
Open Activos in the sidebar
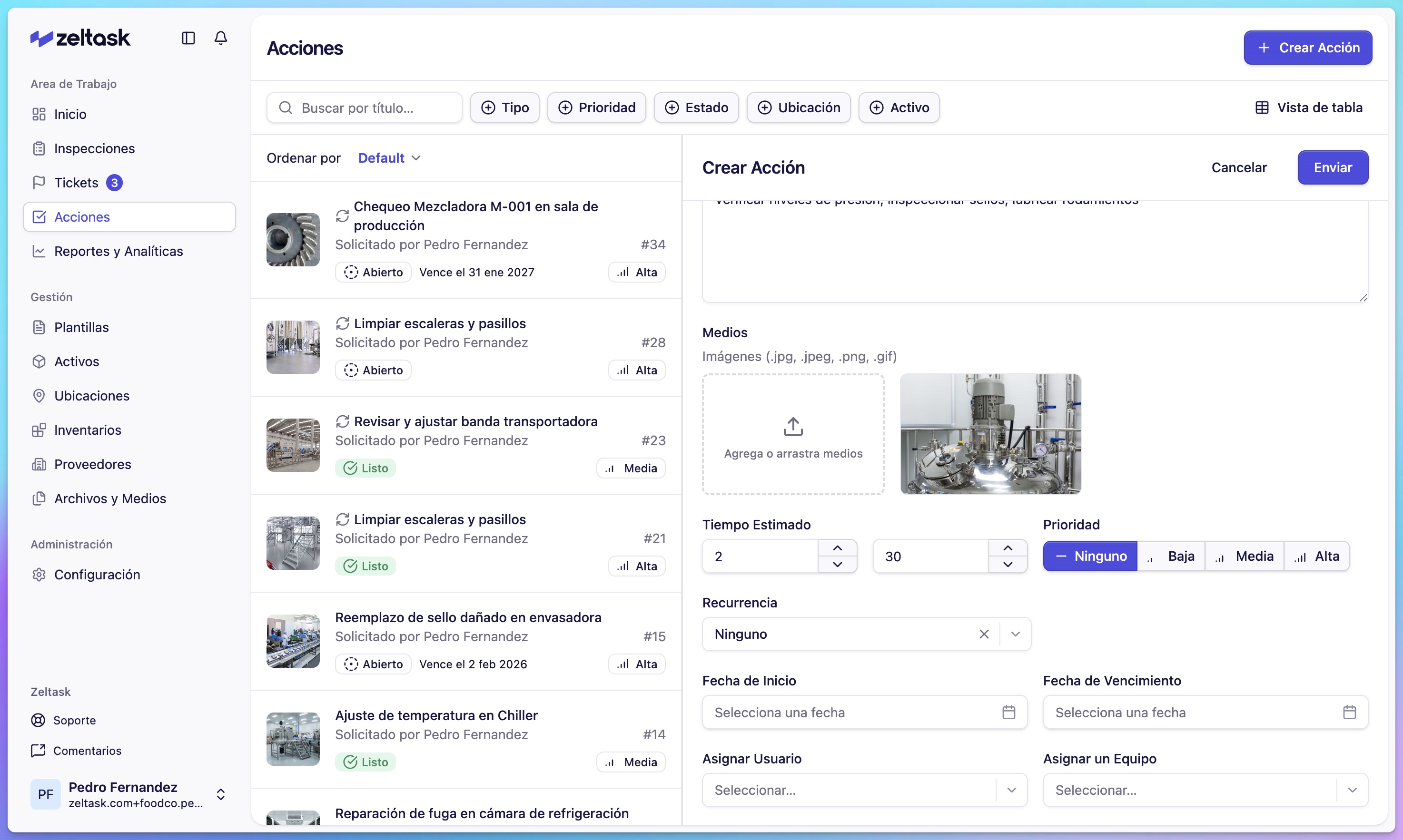point(129,361)
